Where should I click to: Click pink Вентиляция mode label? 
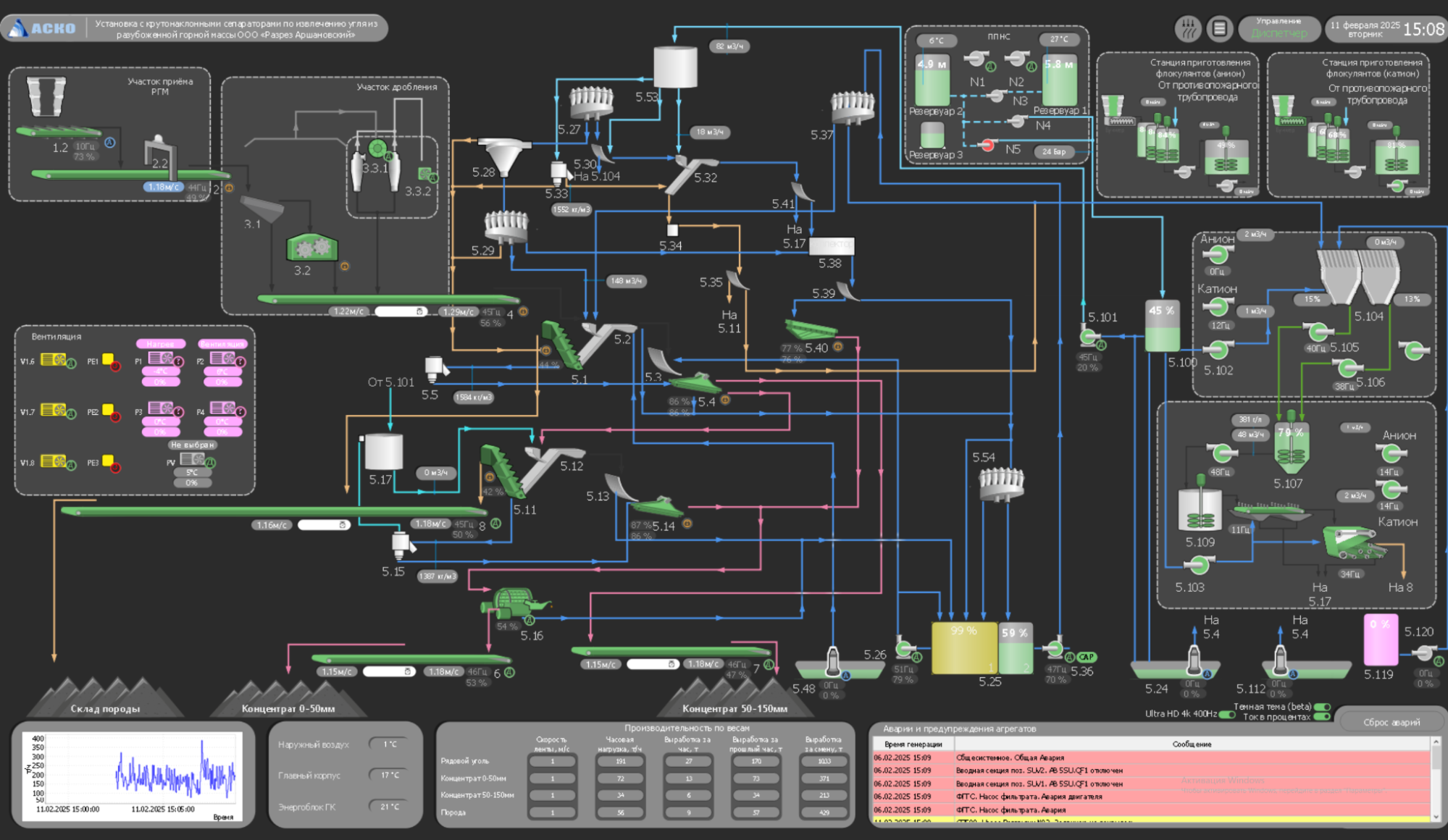pyautogui.click(x=222, y=344)
